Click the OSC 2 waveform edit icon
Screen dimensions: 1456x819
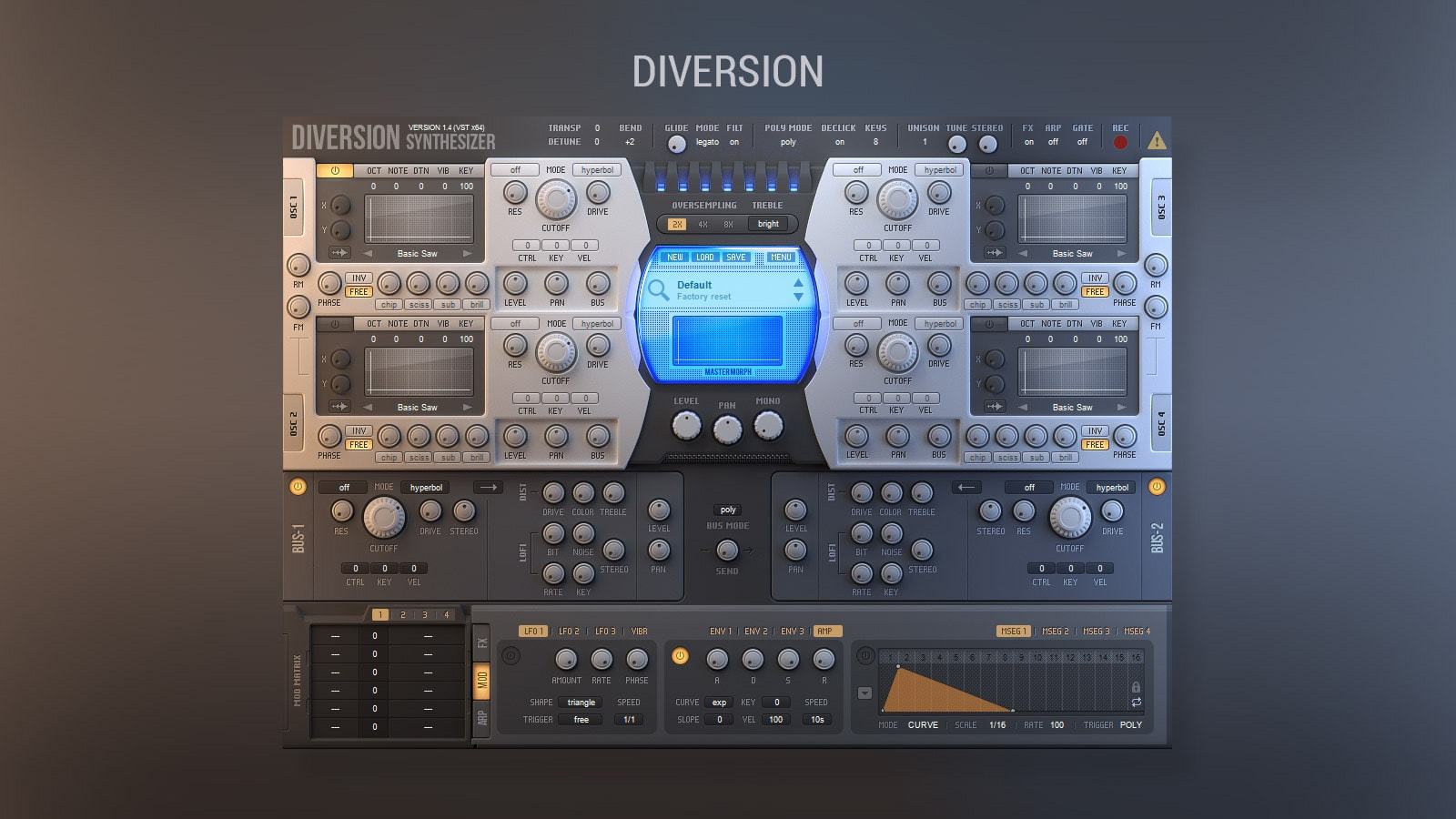point(339,407)
